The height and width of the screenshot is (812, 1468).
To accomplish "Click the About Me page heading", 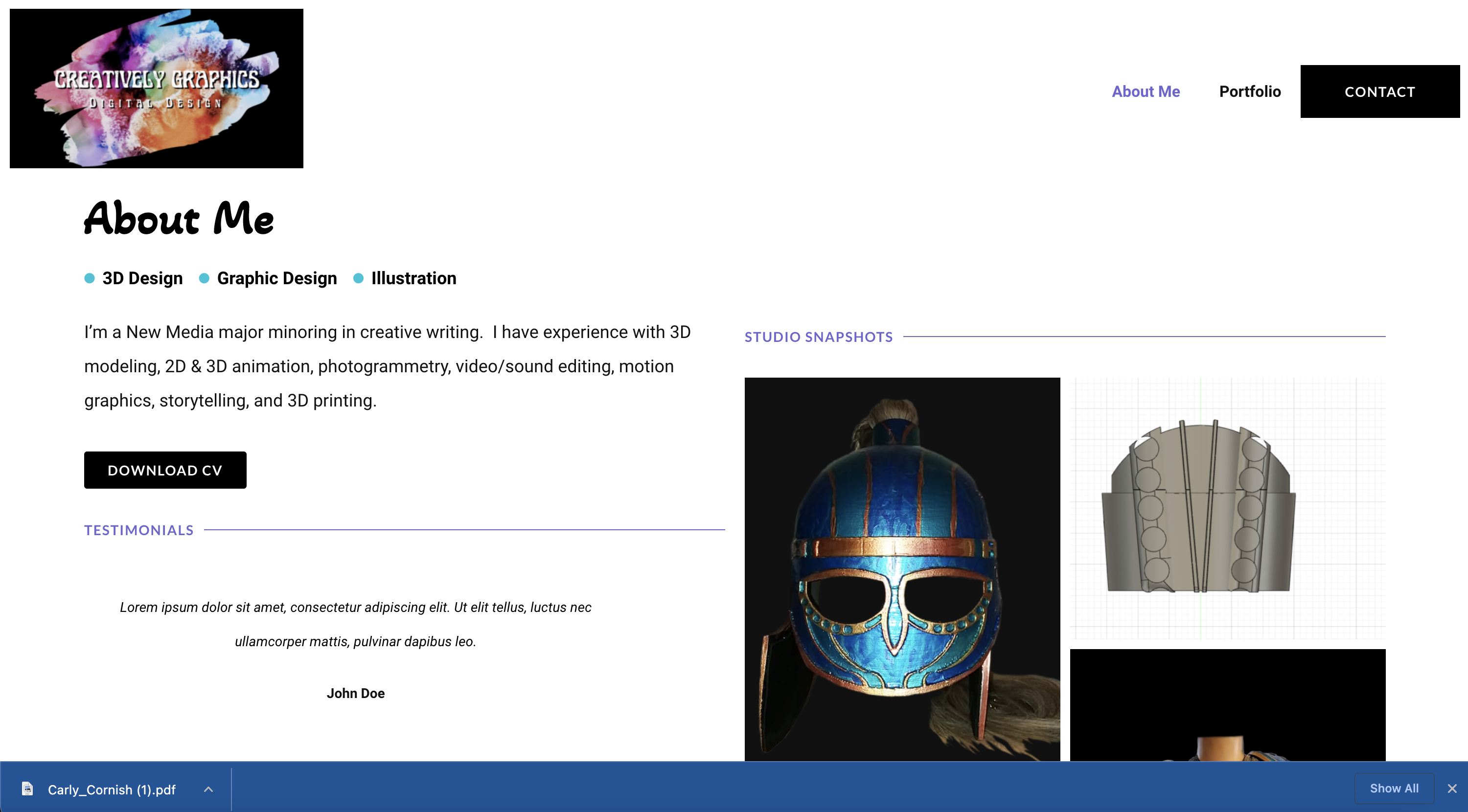I will point(179,219).
